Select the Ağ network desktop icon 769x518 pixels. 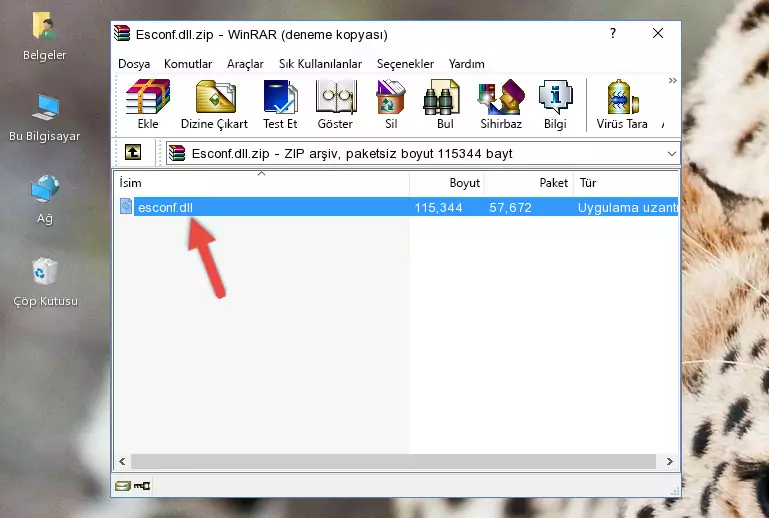click(45, 199)
